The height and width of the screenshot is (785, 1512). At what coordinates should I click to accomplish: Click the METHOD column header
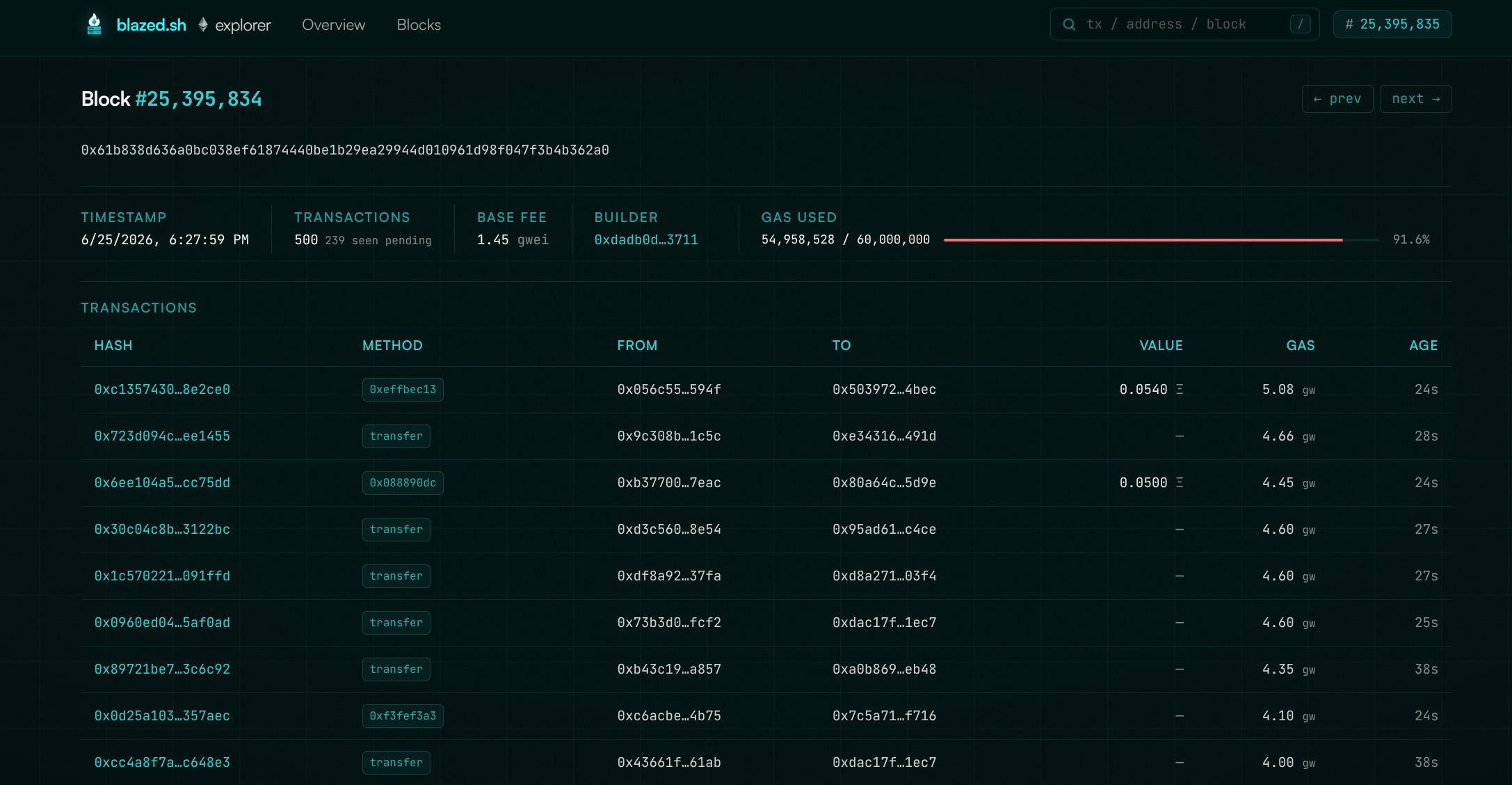(x=392, y=346)
